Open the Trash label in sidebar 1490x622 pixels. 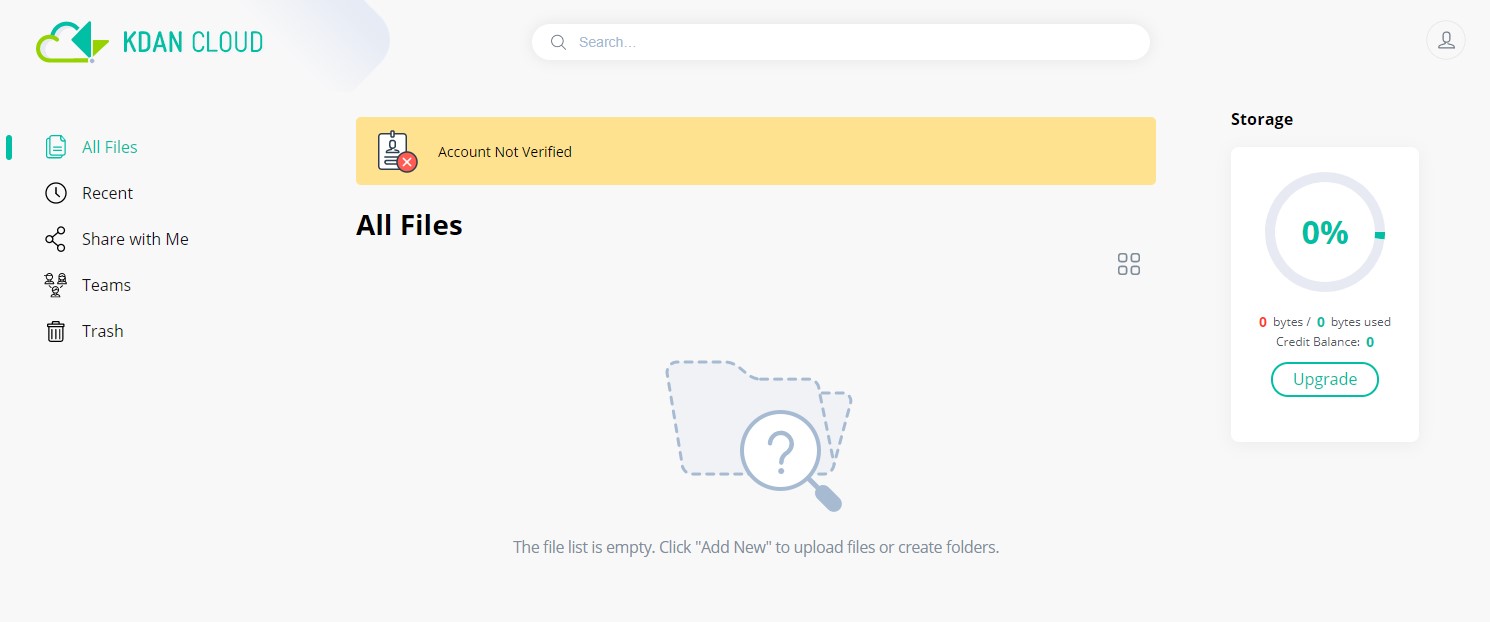(103, 331)
